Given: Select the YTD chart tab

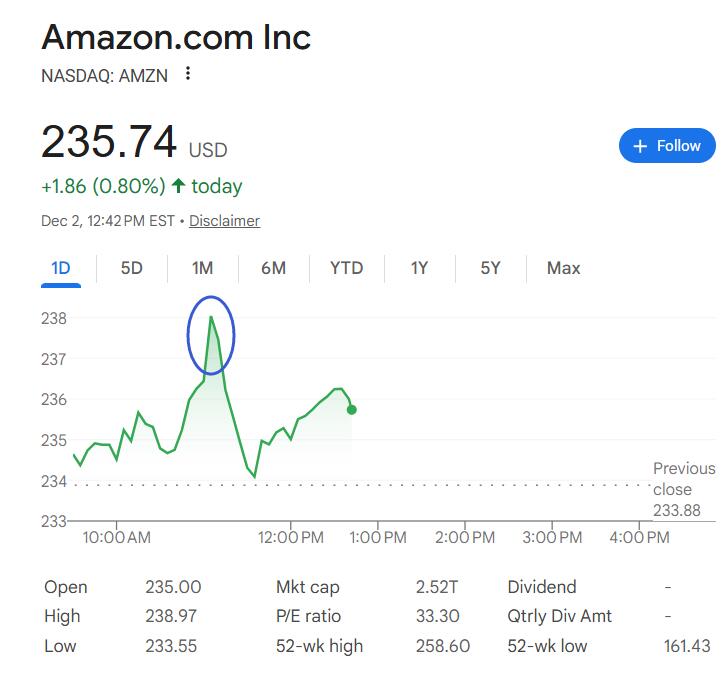Looking at the screenshot, I should 346,268.
